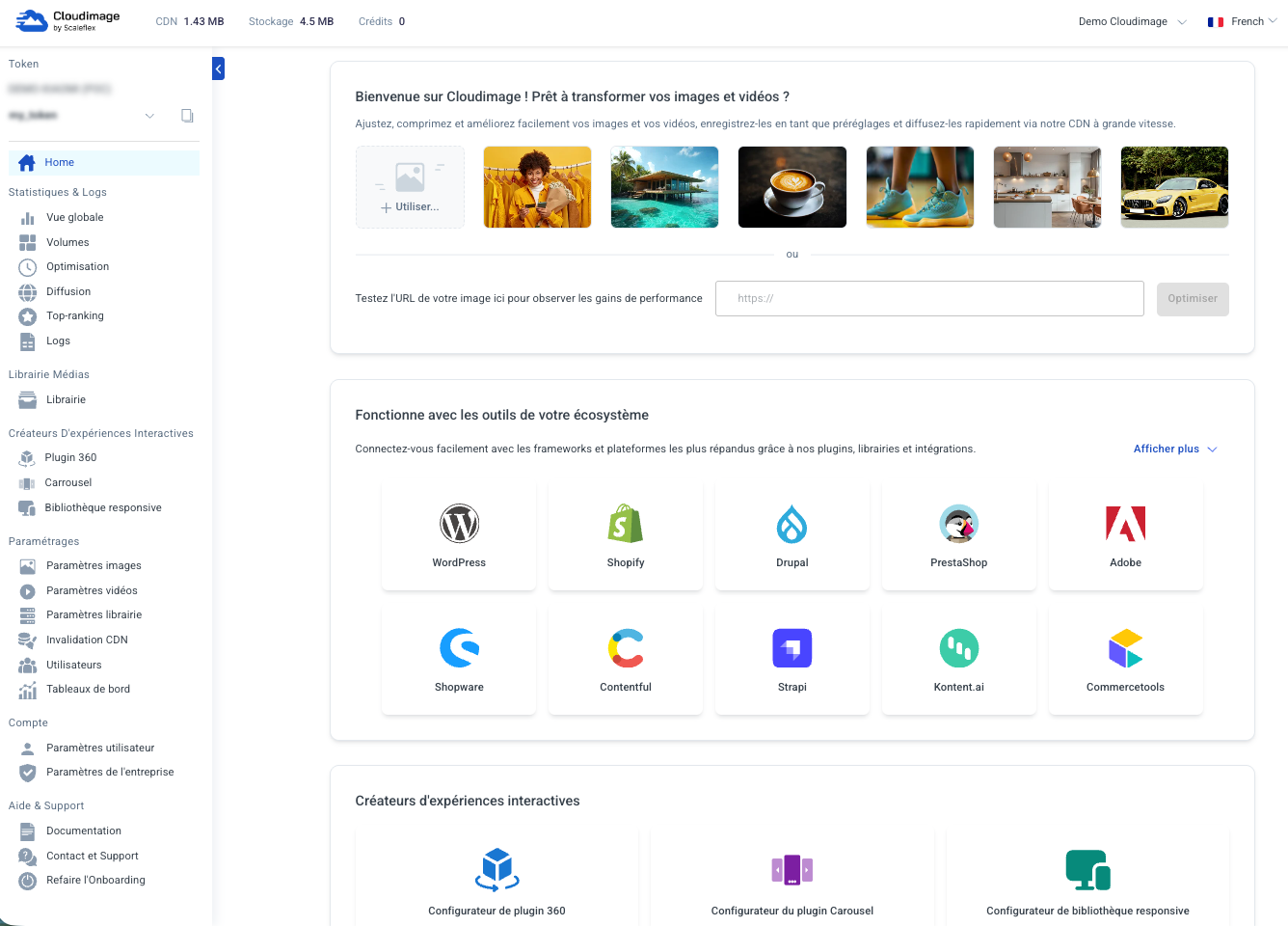The width and height of the screenshot is (1288, 926).
Task: Click the Carrousel sidebar icon
Action: click(27, 483)
